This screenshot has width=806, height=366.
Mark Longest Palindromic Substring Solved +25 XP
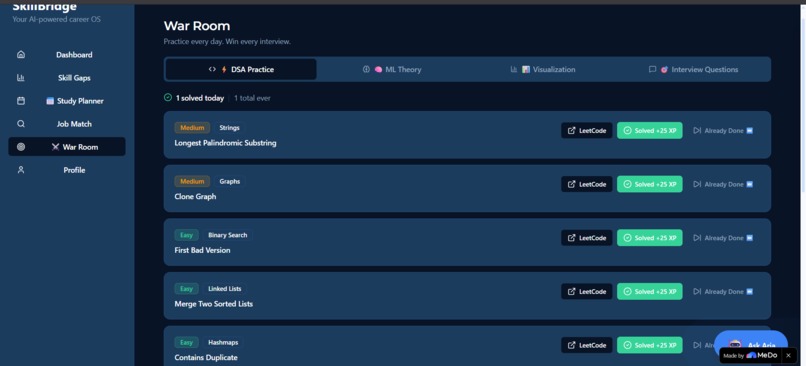click(650, 131)
